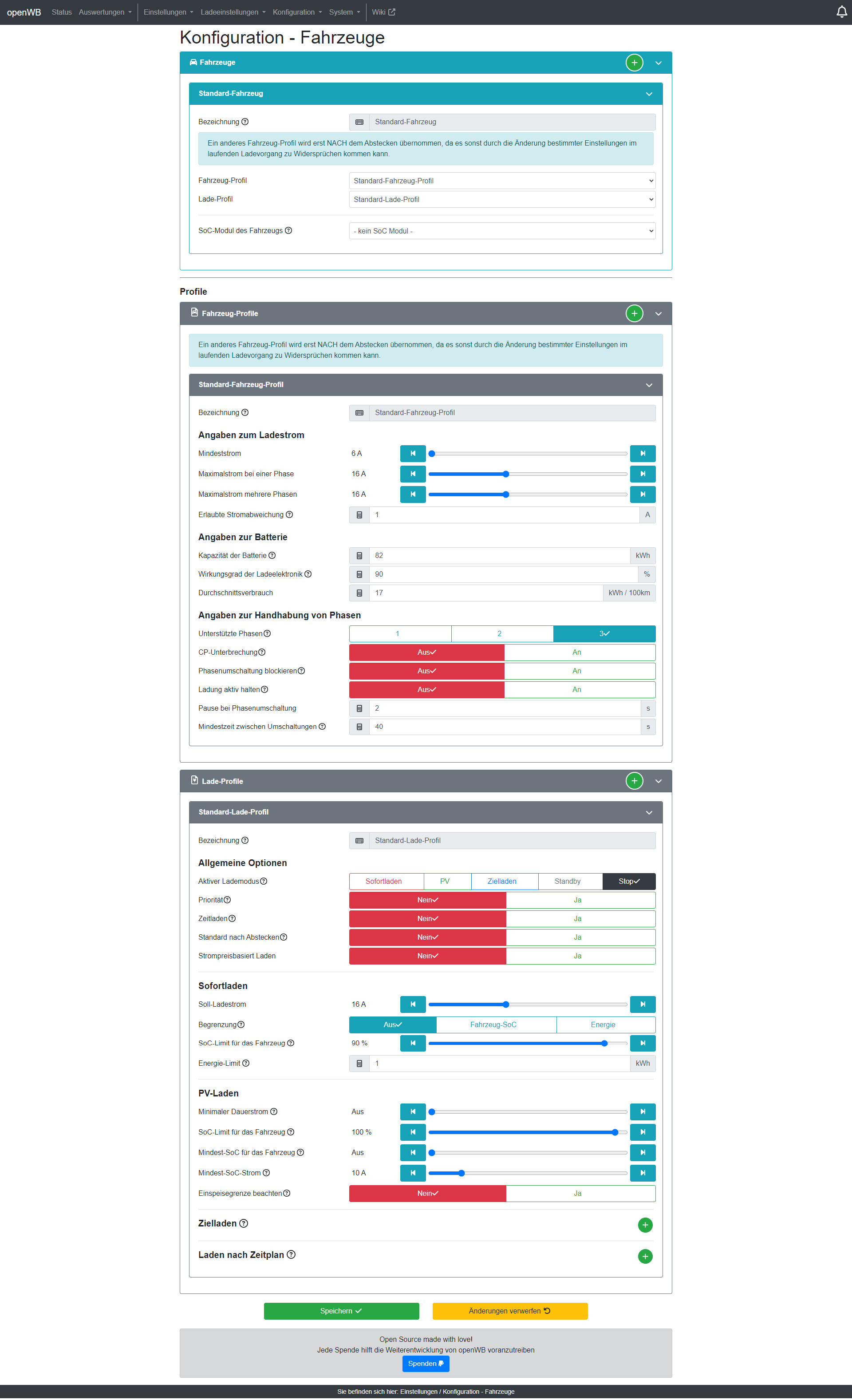Viewport: 852px width, 1400px height.
Task: Open the Ladeeinstellungen menu
Action: [x=233, y=12]
